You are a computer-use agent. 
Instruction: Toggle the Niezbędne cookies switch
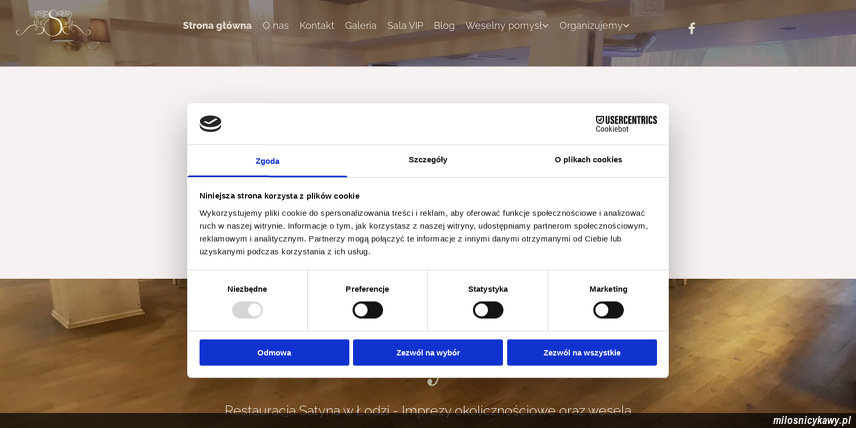[x=247, y=310]
